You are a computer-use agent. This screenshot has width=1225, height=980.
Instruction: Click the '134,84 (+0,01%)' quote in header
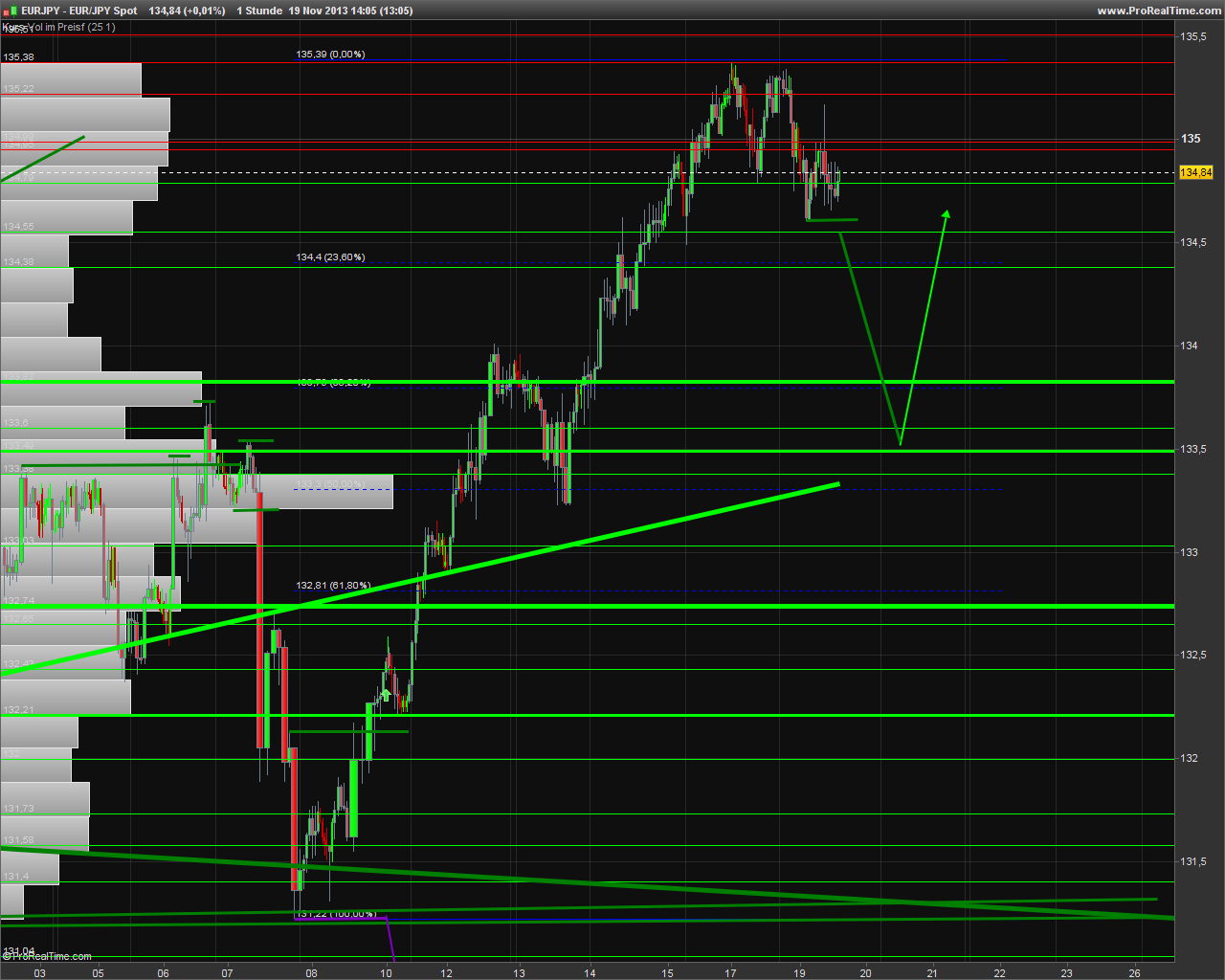188,11
